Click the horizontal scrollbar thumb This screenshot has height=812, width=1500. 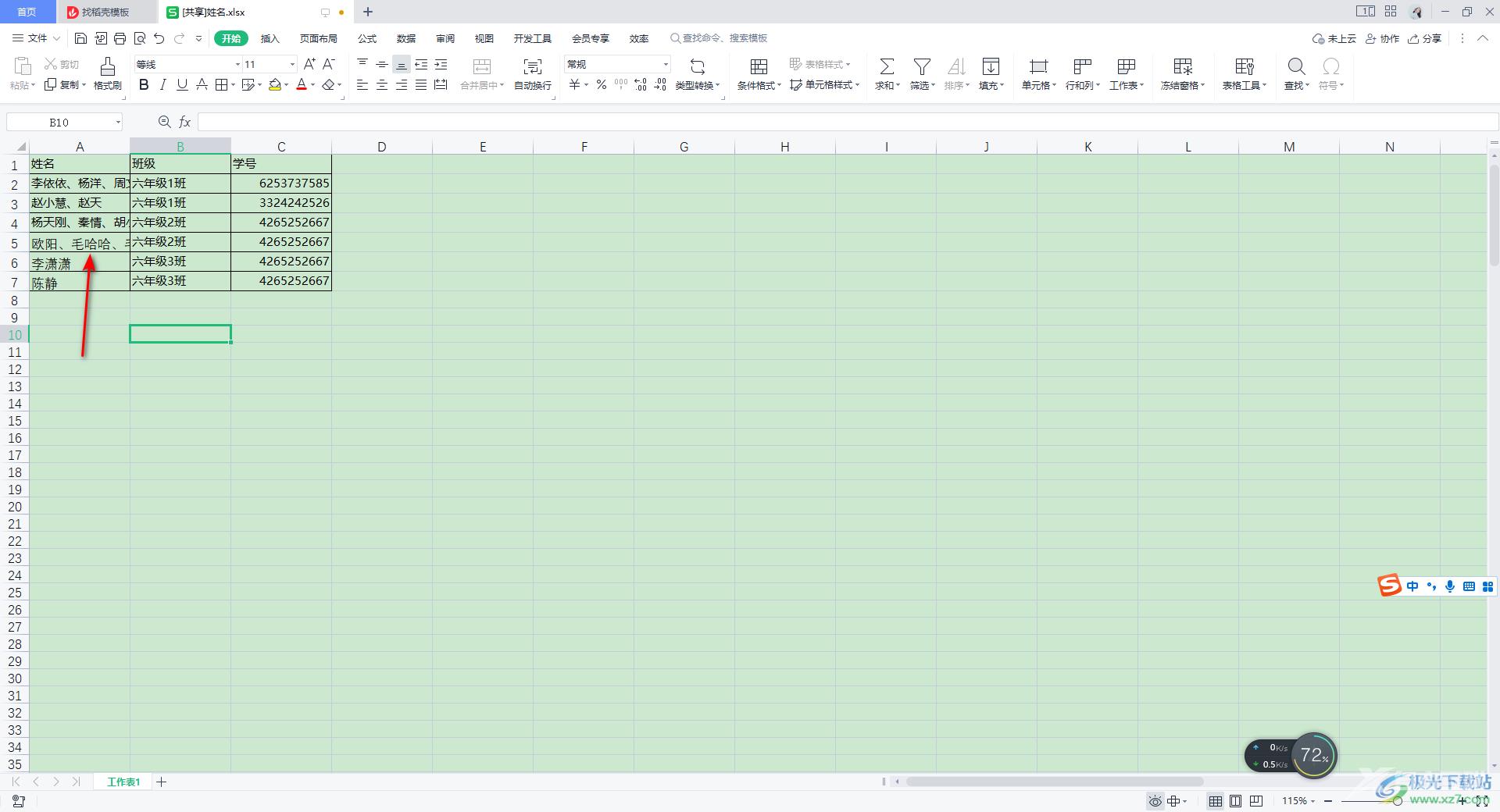tap(1055, 782)
